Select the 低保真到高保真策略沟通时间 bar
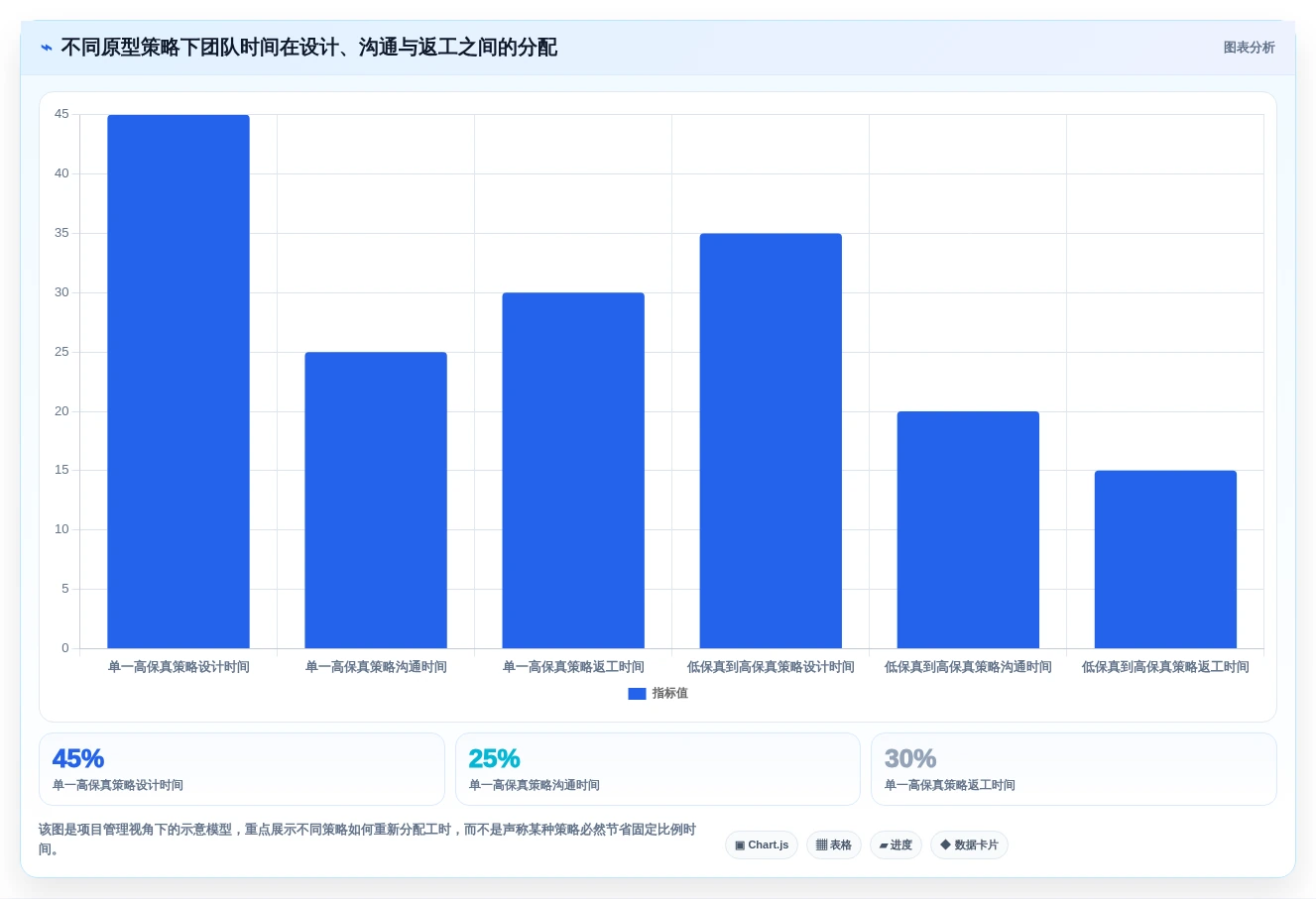 968,530
